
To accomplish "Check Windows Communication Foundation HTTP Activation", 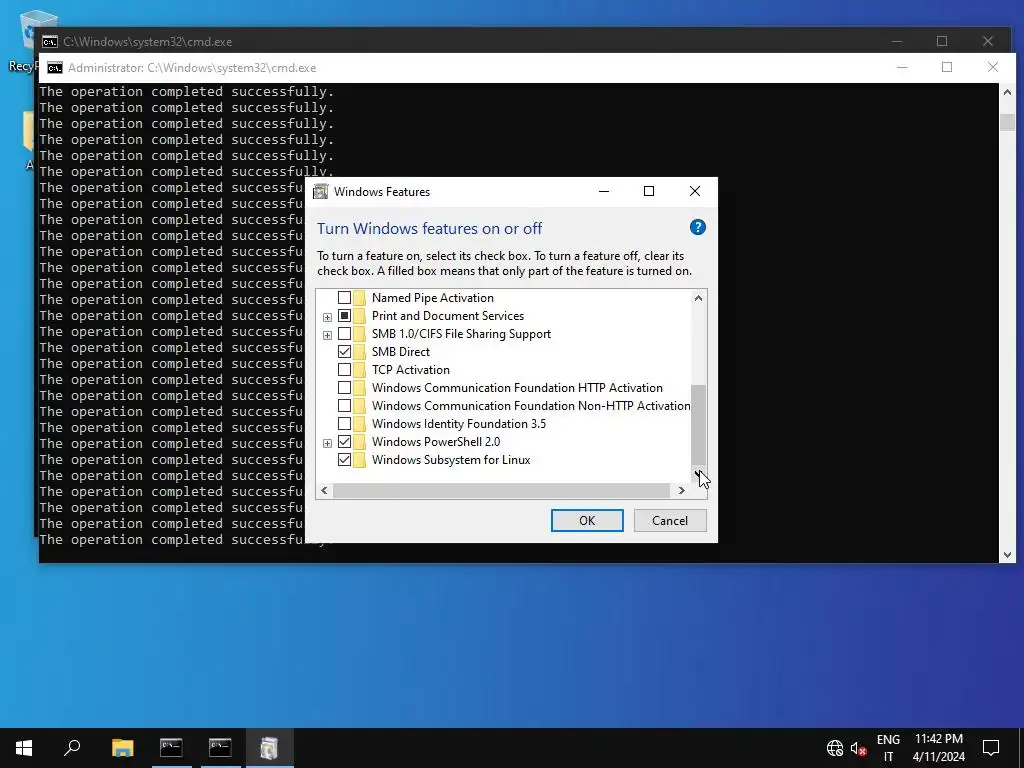I will tap(344, 388).
